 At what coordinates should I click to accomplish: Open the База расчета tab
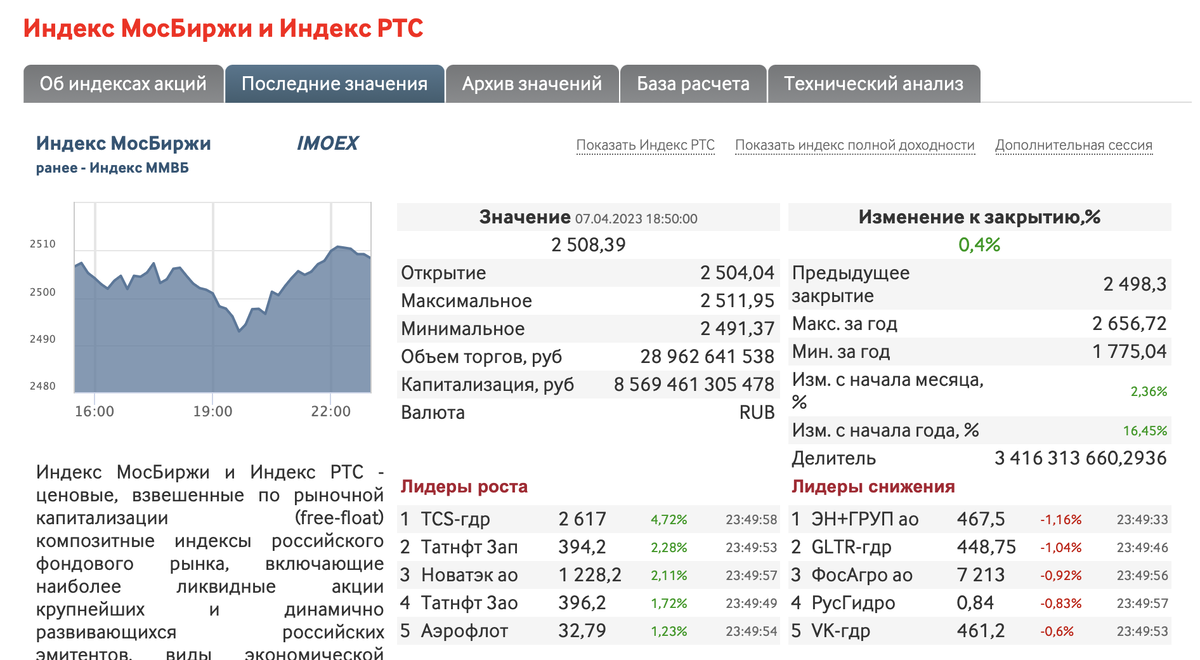pyautogui.click(x=693, y=84)
